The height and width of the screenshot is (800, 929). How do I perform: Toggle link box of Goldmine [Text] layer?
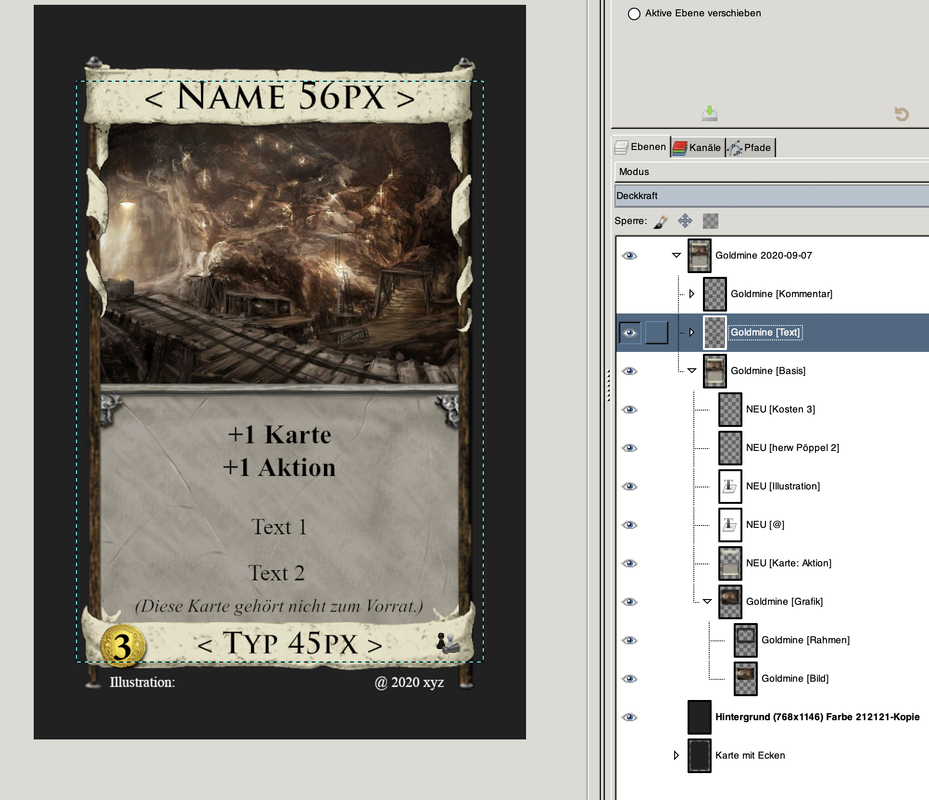(x=656, y=332)
